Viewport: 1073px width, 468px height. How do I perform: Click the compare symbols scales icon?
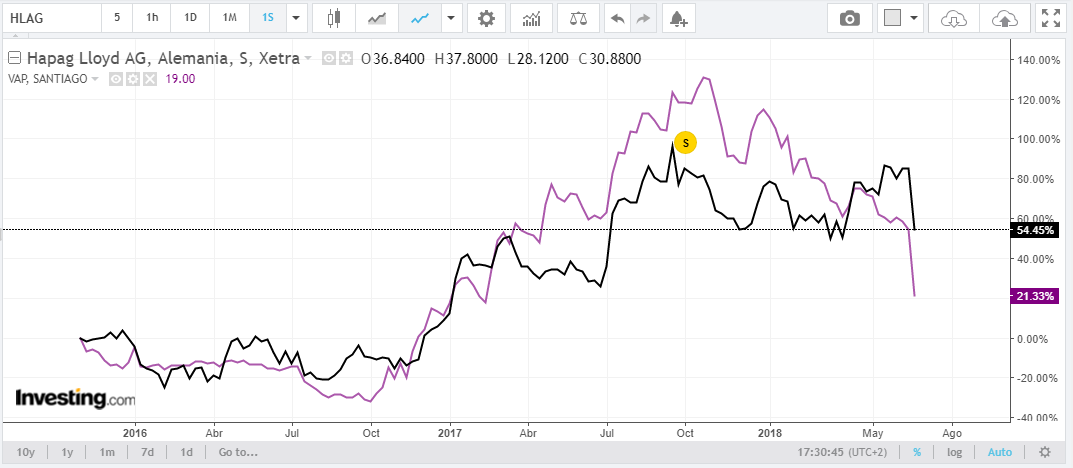tap(578, 18)
